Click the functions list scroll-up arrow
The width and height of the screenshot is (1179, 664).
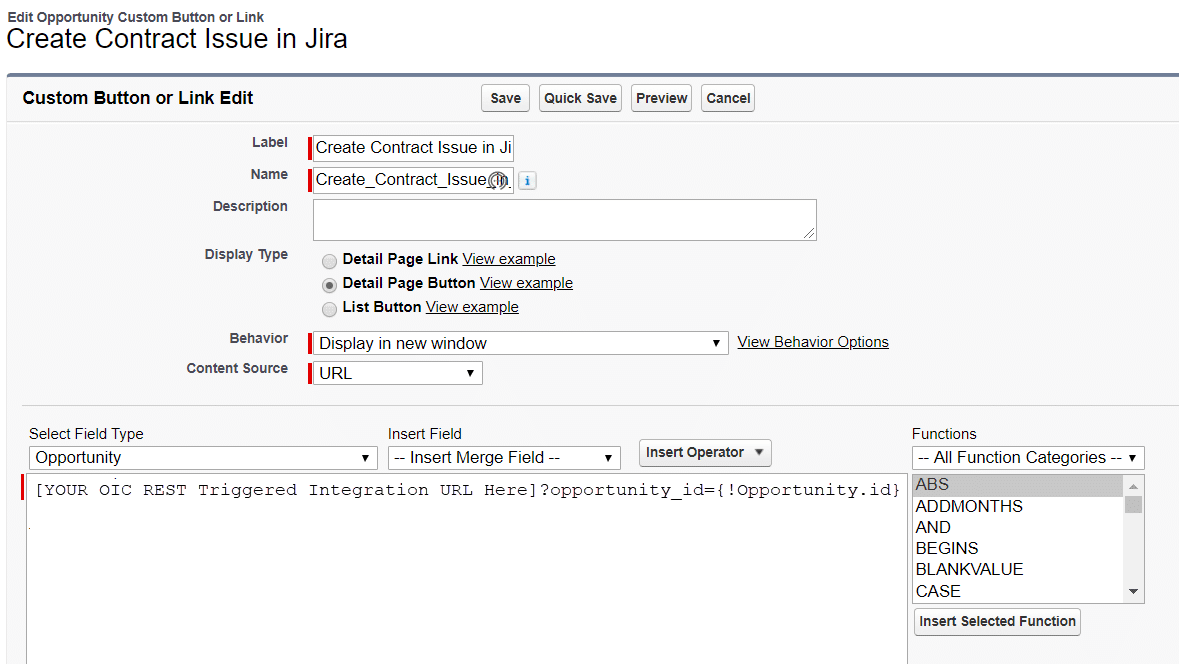click(1133, 487)
